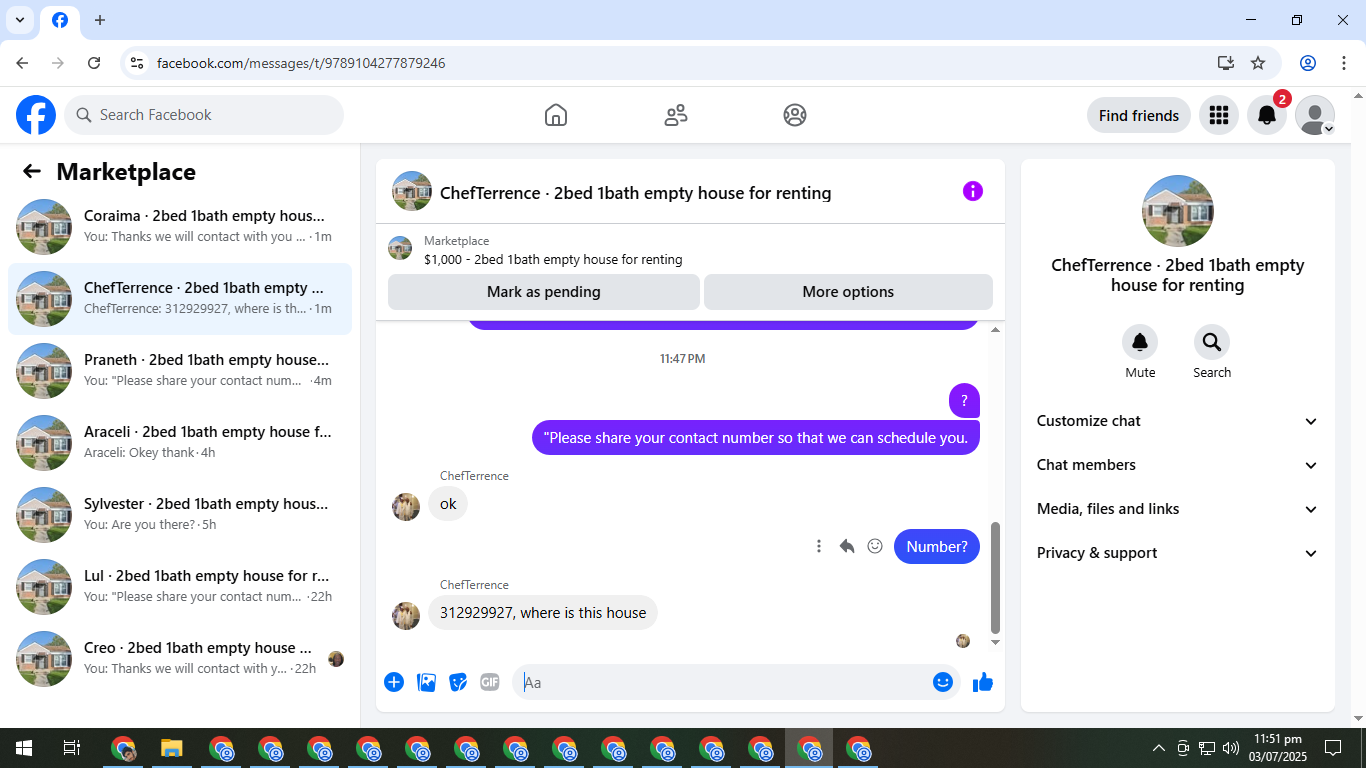Image resolution: width=1366 pixels, height=768 pixels.
Task: Open conversation information purple icon
Action: coord(973,191)
